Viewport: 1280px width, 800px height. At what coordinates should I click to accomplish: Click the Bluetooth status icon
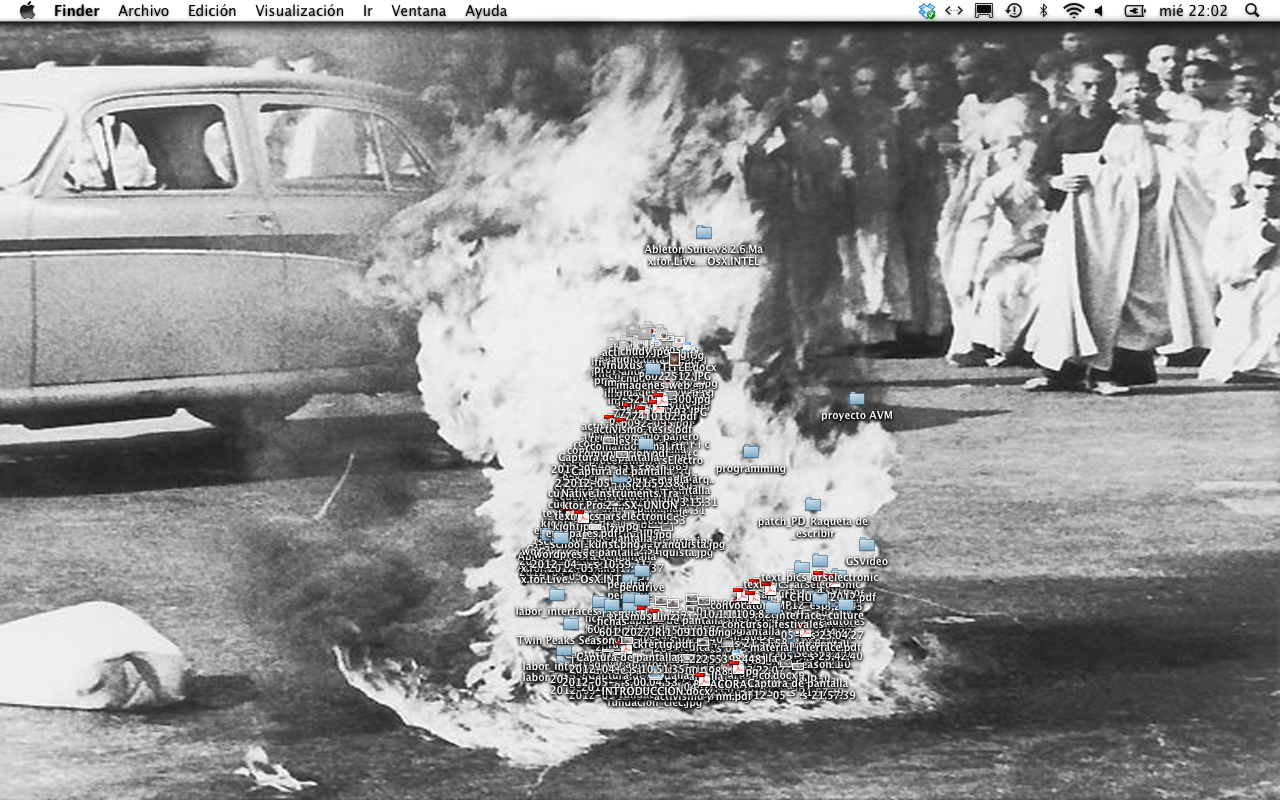(x=1043, y=11)
